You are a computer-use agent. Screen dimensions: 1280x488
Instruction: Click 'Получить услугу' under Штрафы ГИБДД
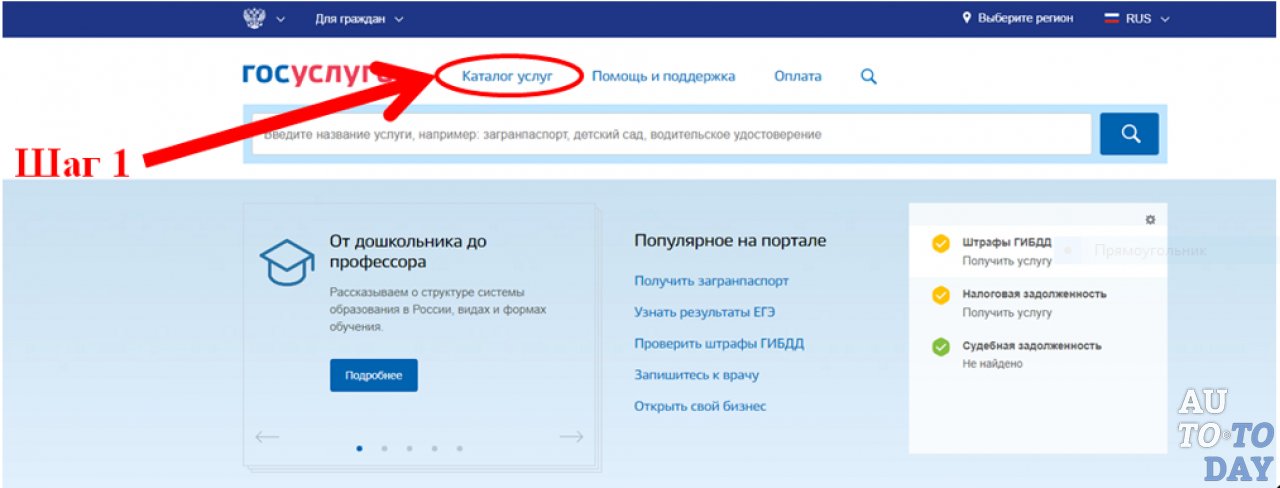(x=1007, y=261)
